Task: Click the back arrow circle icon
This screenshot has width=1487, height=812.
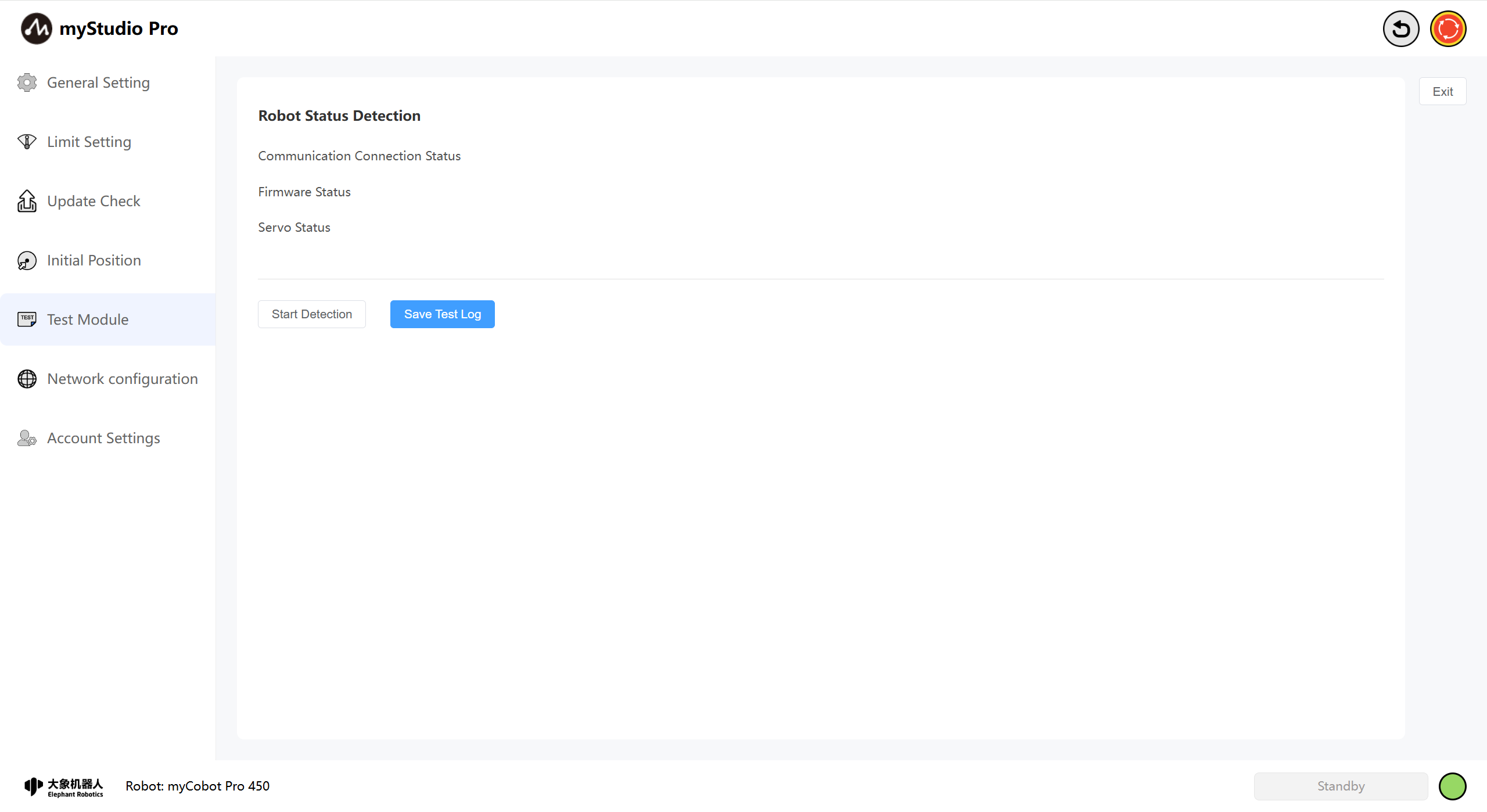Action: [1400, 28]
